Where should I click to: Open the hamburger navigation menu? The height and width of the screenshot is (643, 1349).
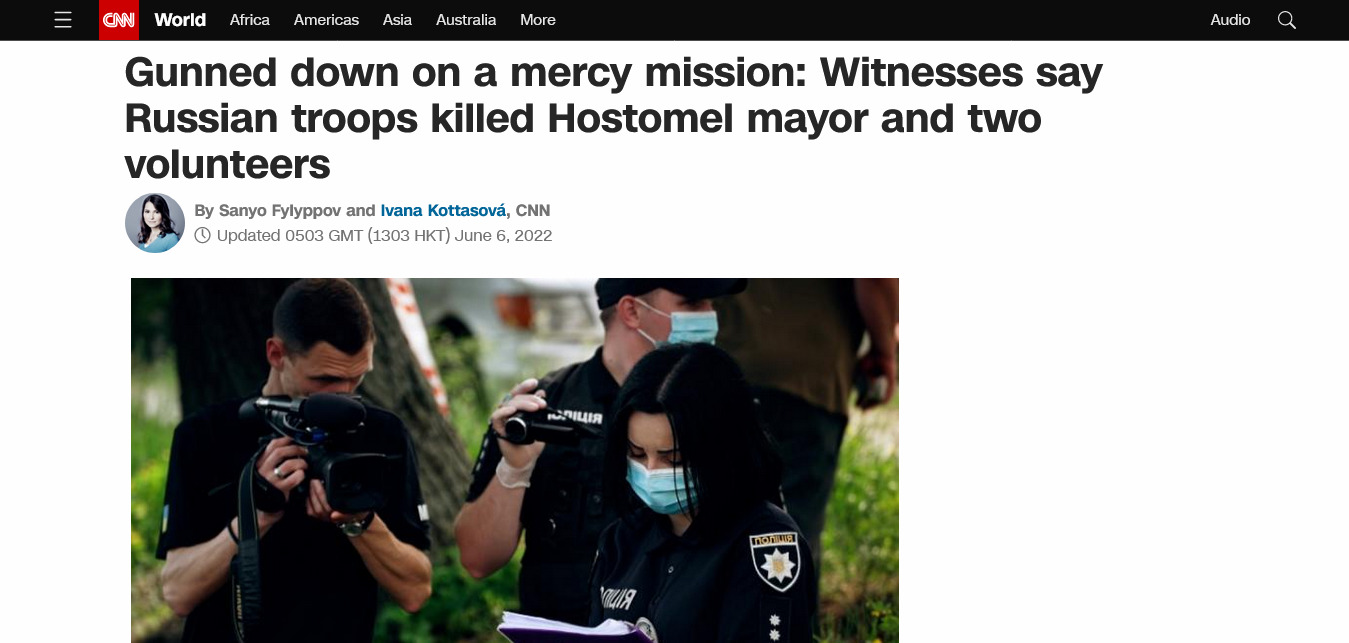pos(63,20)
